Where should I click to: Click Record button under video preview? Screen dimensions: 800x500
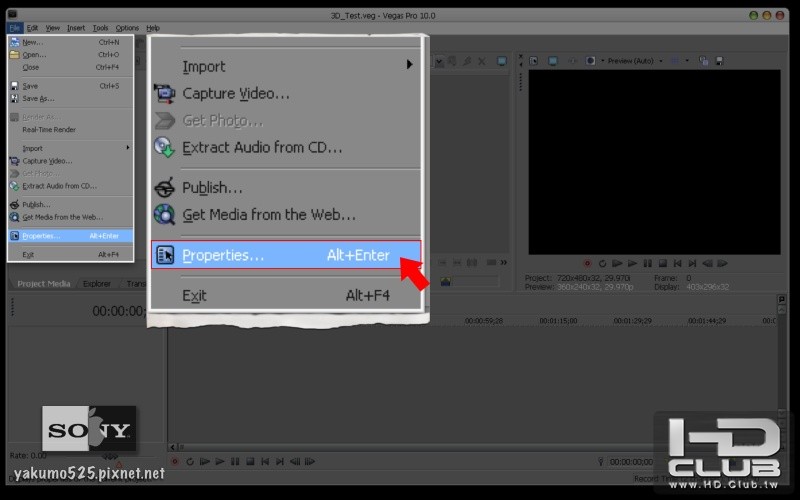[587, 263]
